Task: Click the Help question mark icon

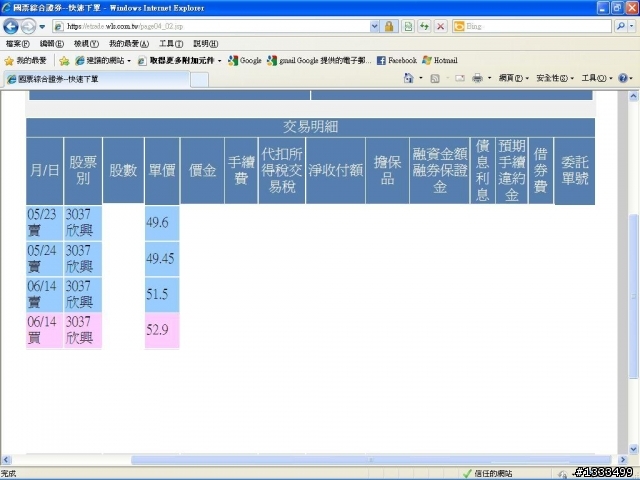Action: click(x=623, y=78)
